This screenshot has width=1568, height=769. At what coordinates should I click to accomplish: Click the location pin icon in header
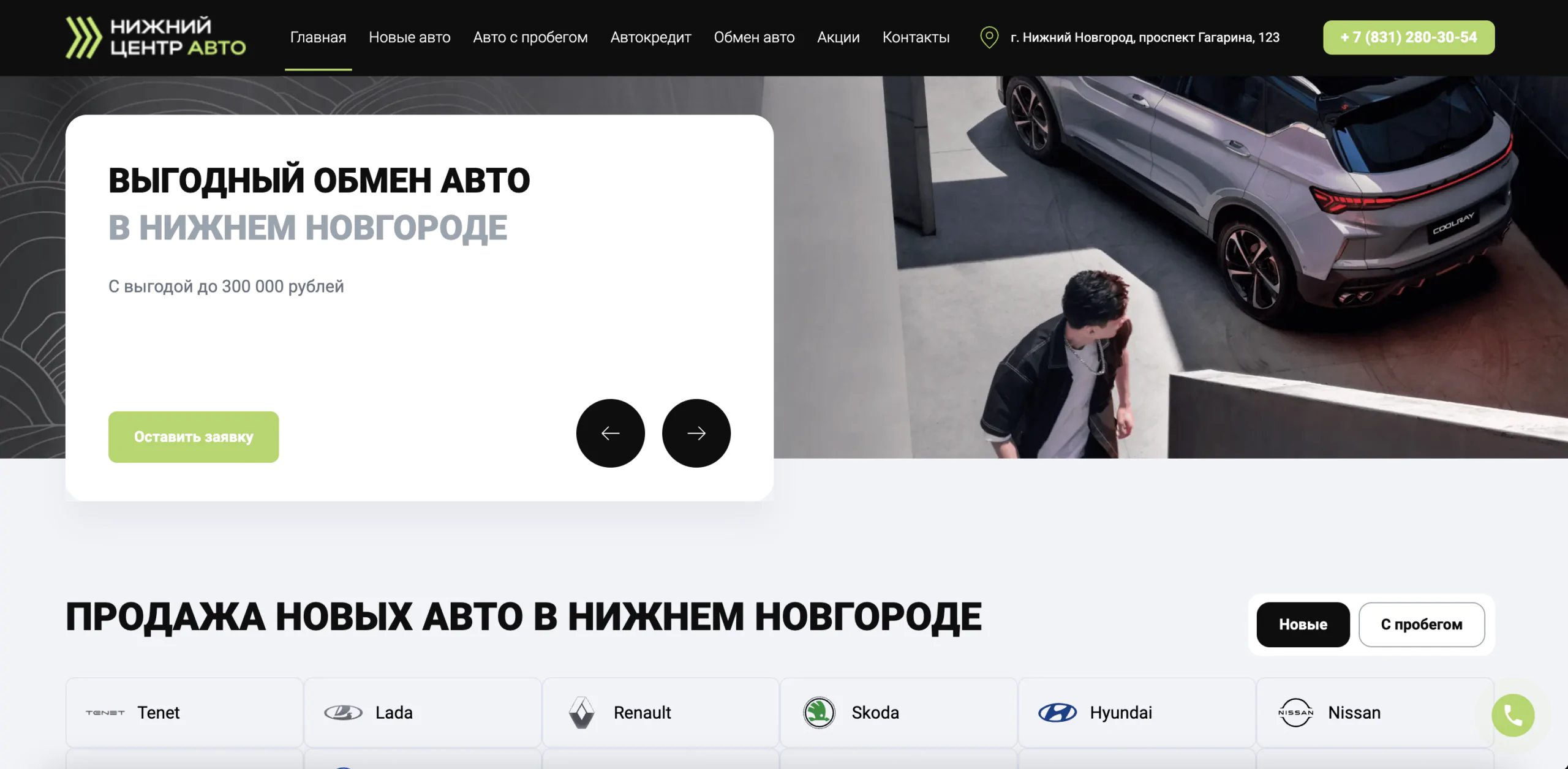coord(989,37)
